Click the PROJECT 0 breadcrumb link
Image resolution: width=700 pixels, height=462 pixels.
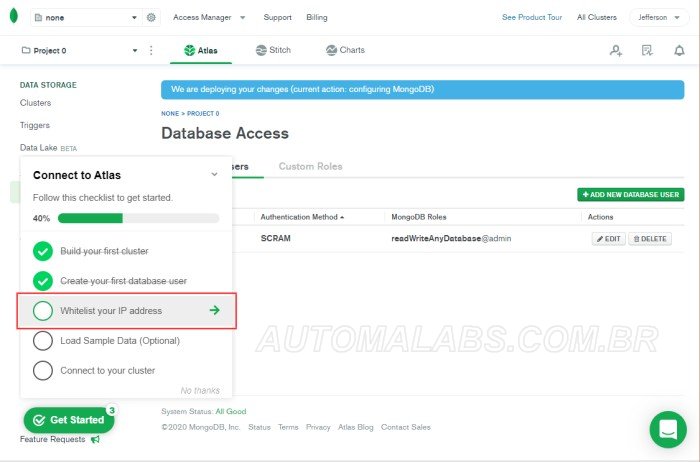tap(203, 113)
